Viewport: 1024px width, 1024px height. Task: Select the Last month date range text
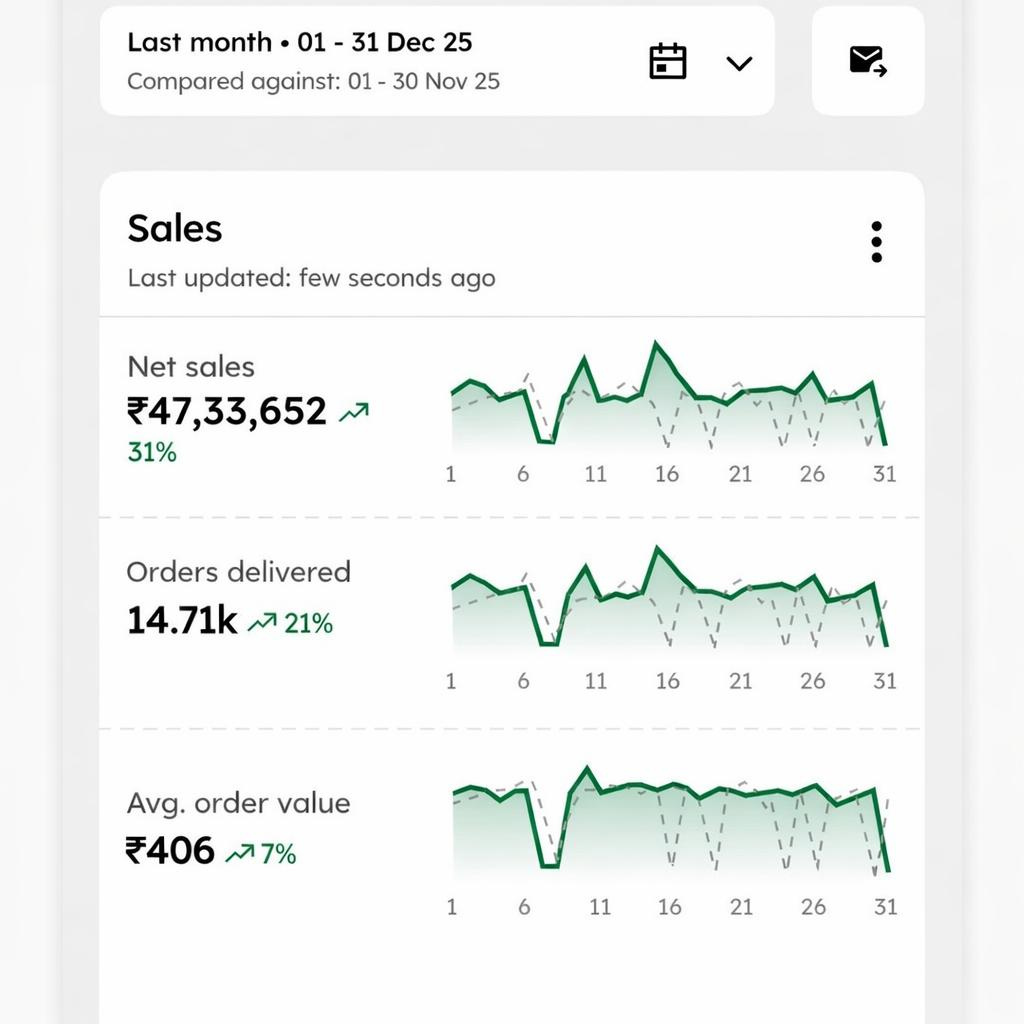click(299, 43)
